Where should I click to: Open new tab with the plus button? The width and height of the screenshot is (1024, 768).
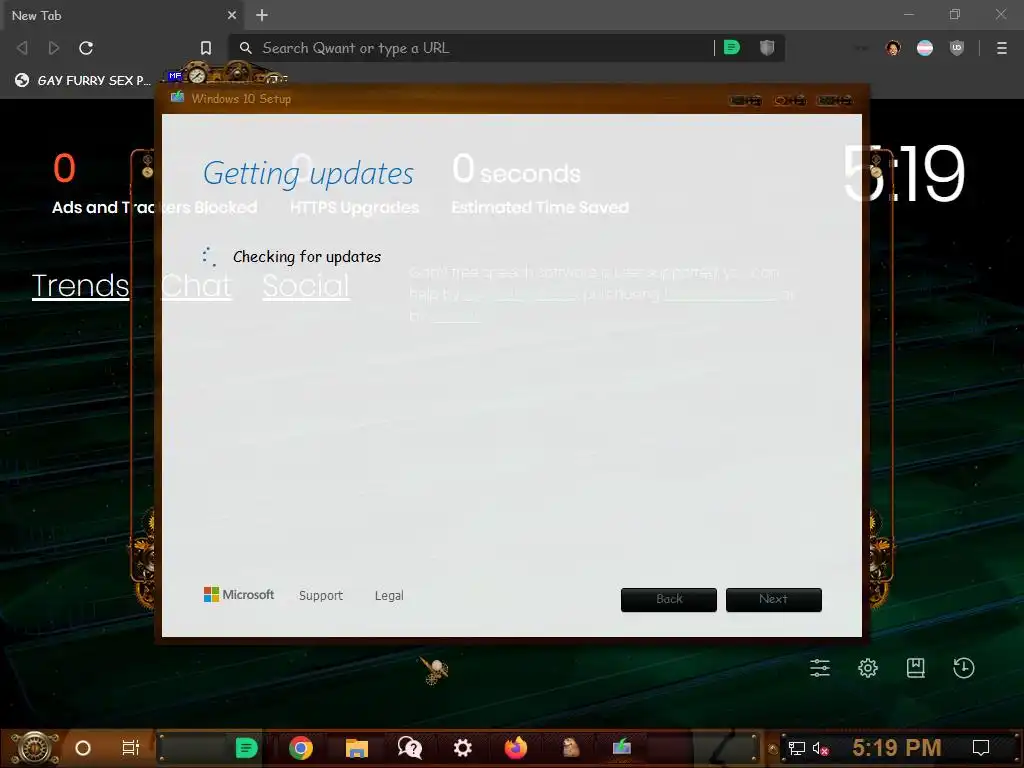pyautogui.click(x=262, y=15)
